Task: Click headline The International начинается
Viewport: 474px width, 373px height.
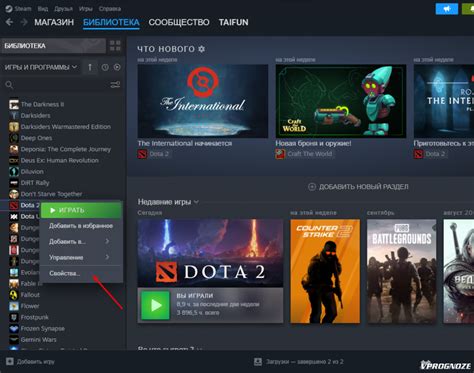Action: (185, 143)
